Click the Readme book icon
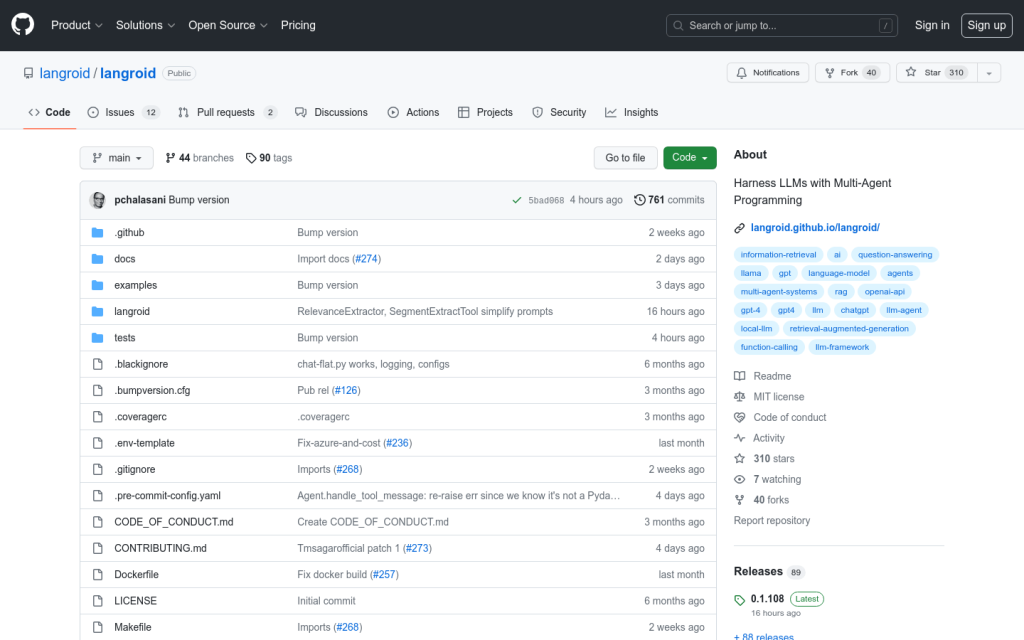The image size is (1024, 640). tap(739, 376)
